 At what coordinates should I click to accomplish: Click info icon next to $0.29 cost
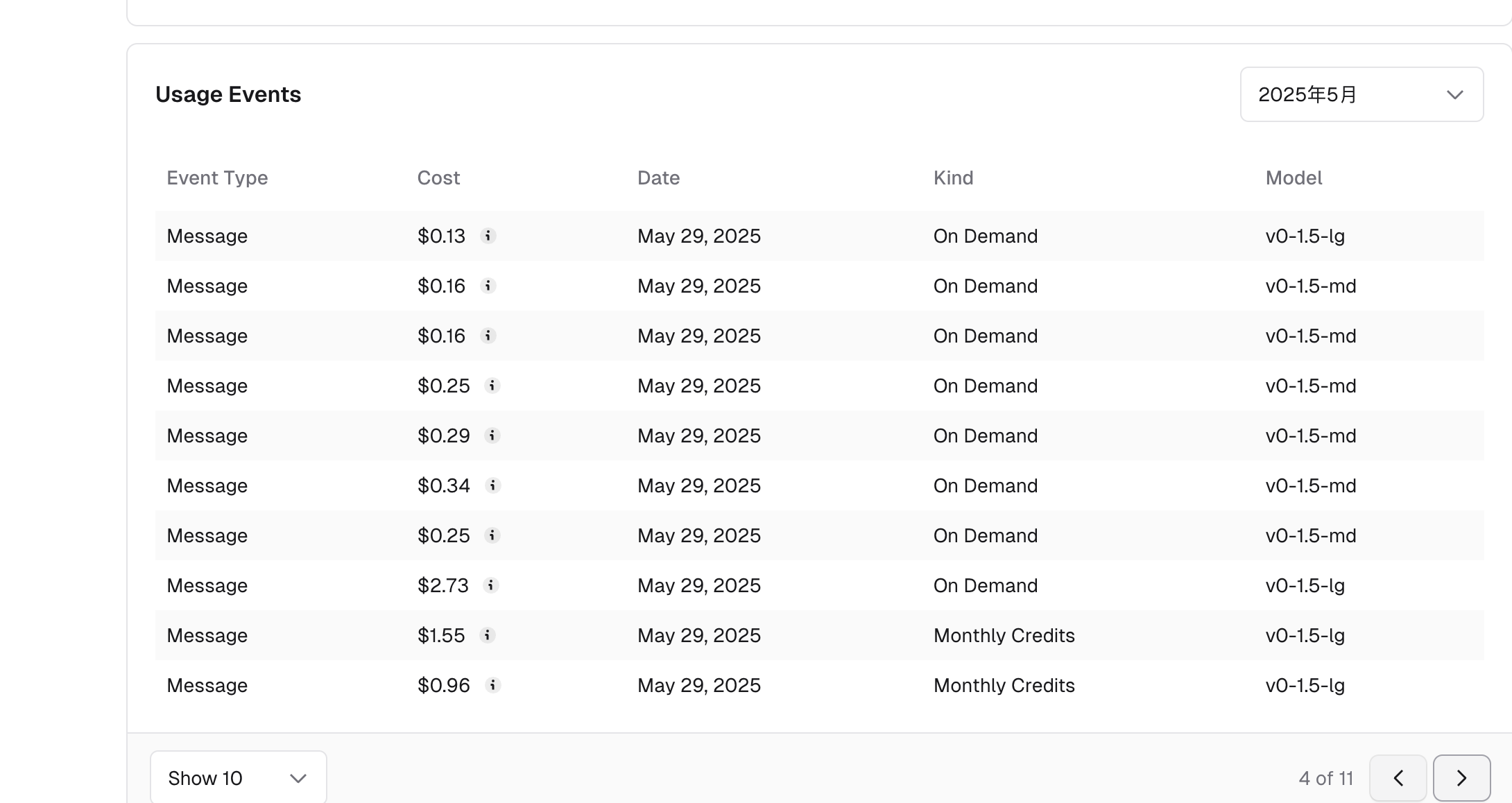[492, 435]
